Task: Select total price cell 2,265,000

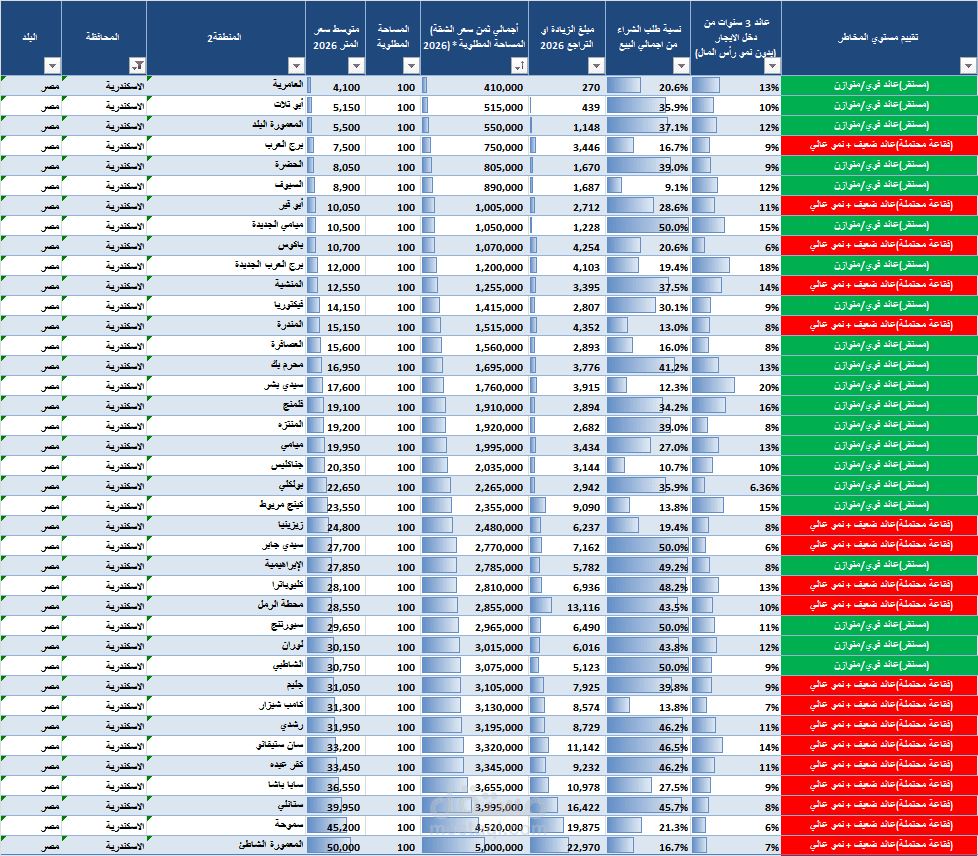Action: [475, 486]
